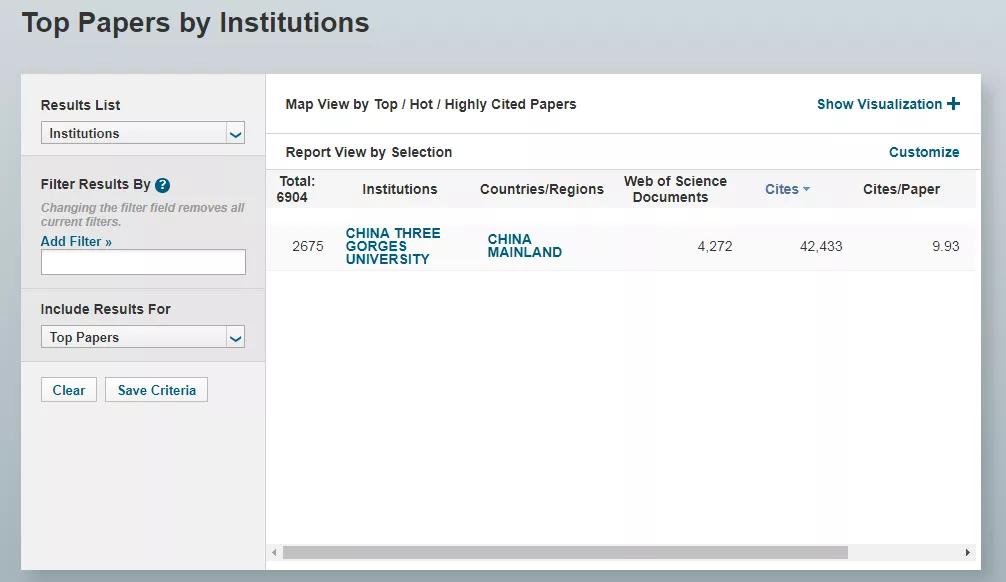Click the horizontal scrollbar thumb
The width and height of the screenshot is (1006, 582).
(565, 553)
